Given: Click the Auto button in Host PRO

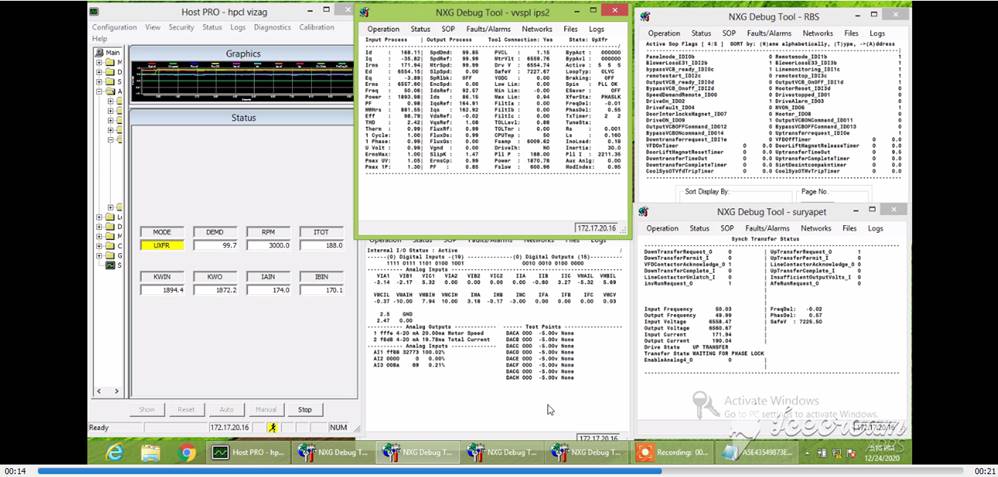Looking at the screenshot, I should [x=226, y=409].
